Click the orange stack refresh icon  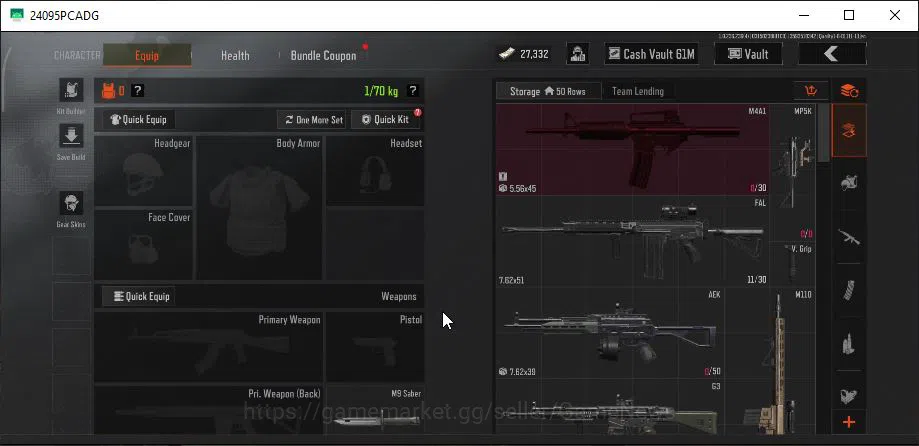[x=849, y=91]
